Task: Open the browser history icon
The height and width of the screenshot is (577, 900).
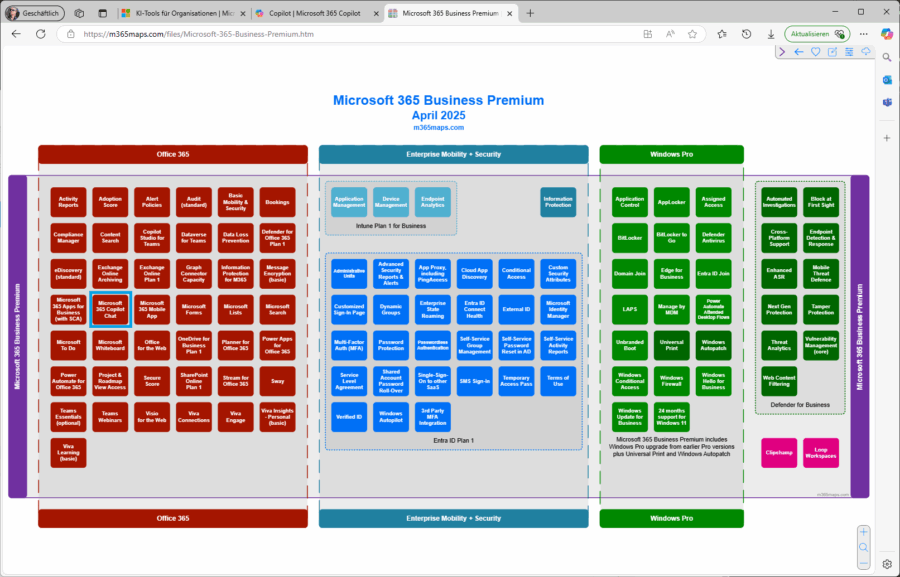Action: point(746,34)
